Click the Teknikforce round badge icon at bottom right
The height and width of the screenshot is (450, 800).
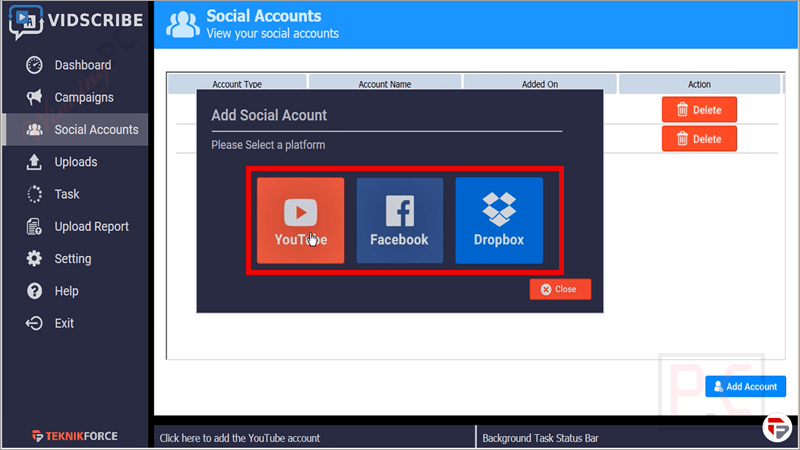[x=777, y=428]
